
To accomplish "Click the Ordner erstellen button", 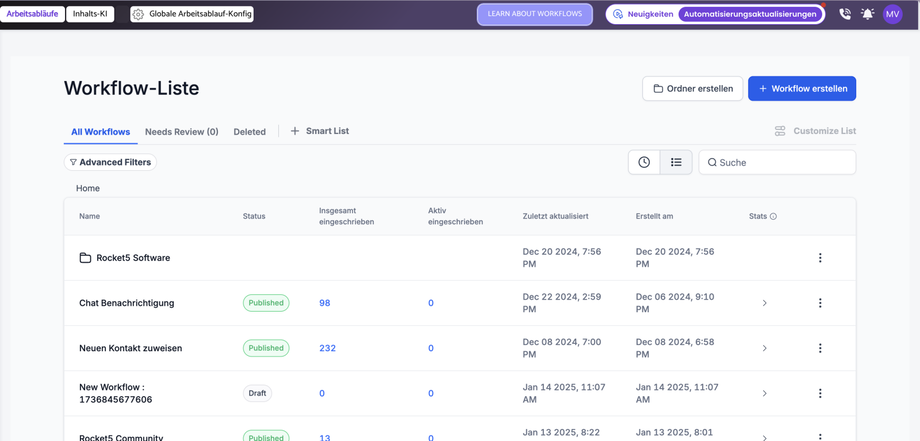I will (x=692, y=88).
